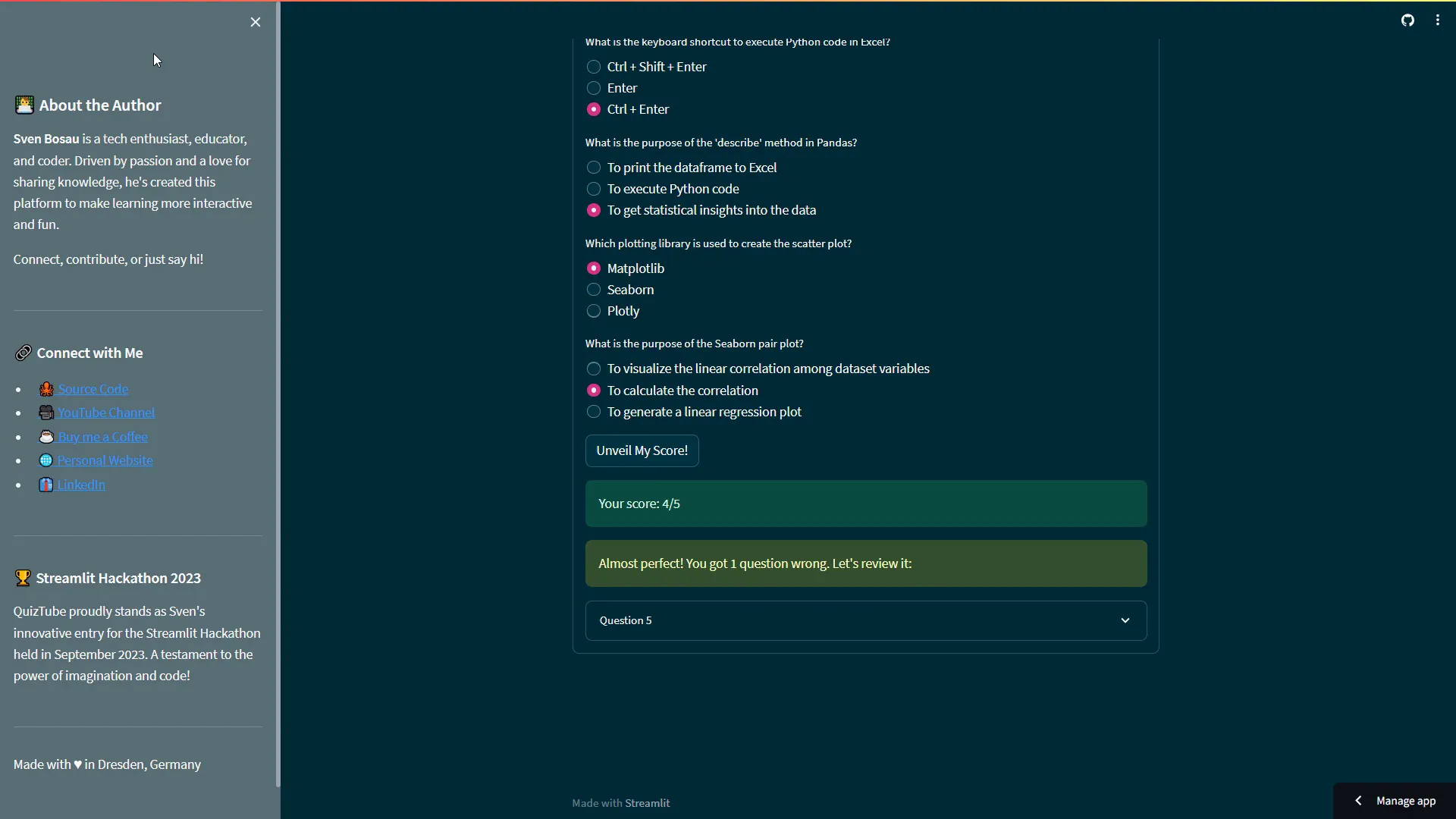This screenshot has width=1456, height=819.
Task: Choose the Ctrl + Shift + Enter answer
Action: pos(594,67)
